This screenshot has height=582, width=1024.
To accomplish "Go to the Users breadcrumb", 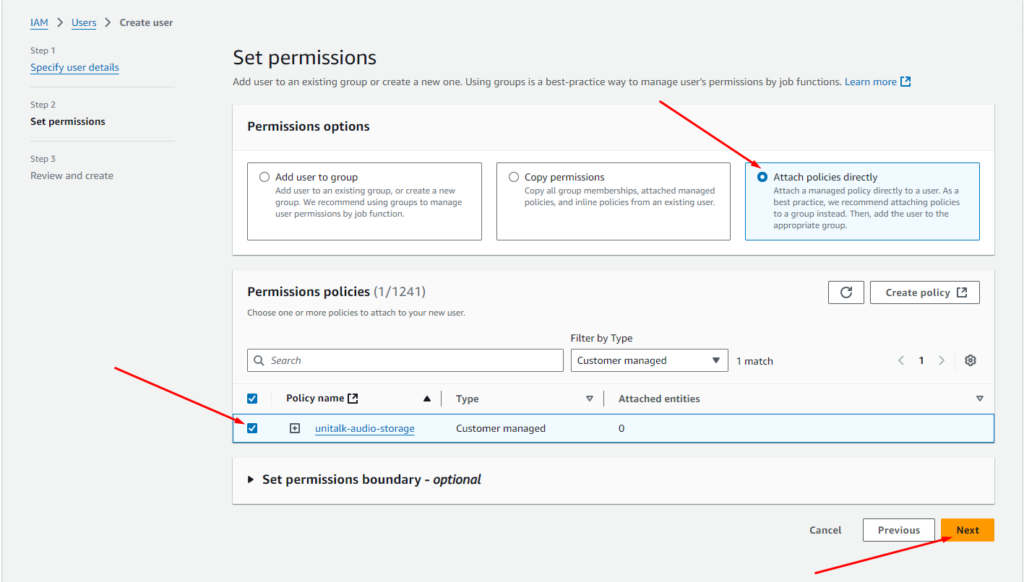I will [x=84, y=22].
